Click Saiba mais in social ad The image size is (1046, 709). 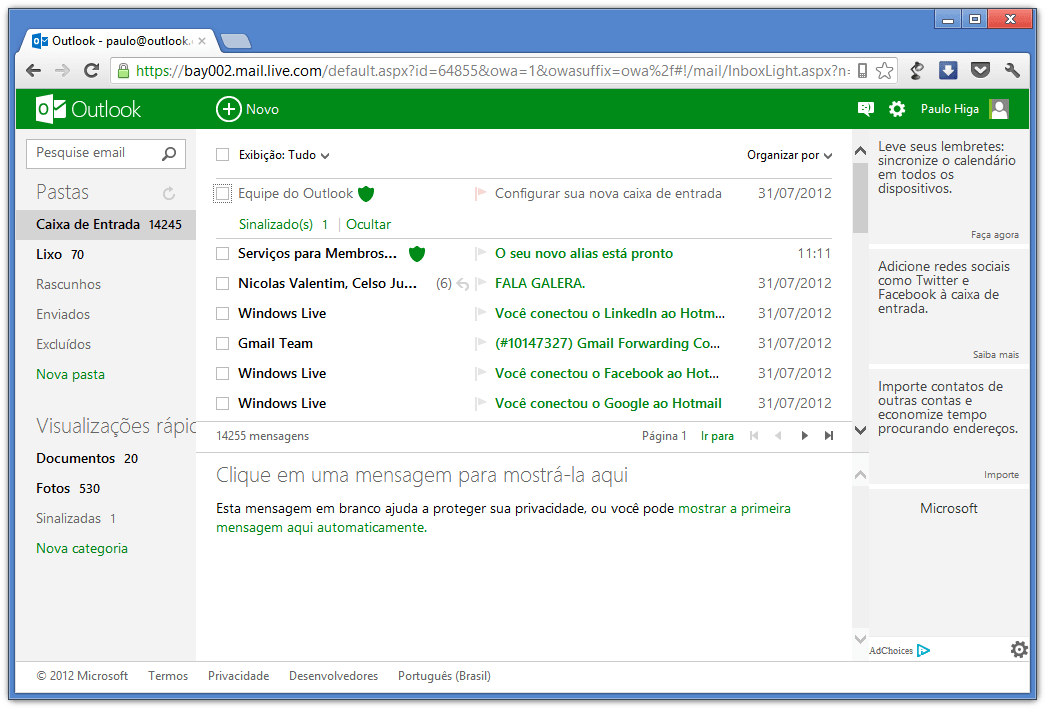click(995, 355)
